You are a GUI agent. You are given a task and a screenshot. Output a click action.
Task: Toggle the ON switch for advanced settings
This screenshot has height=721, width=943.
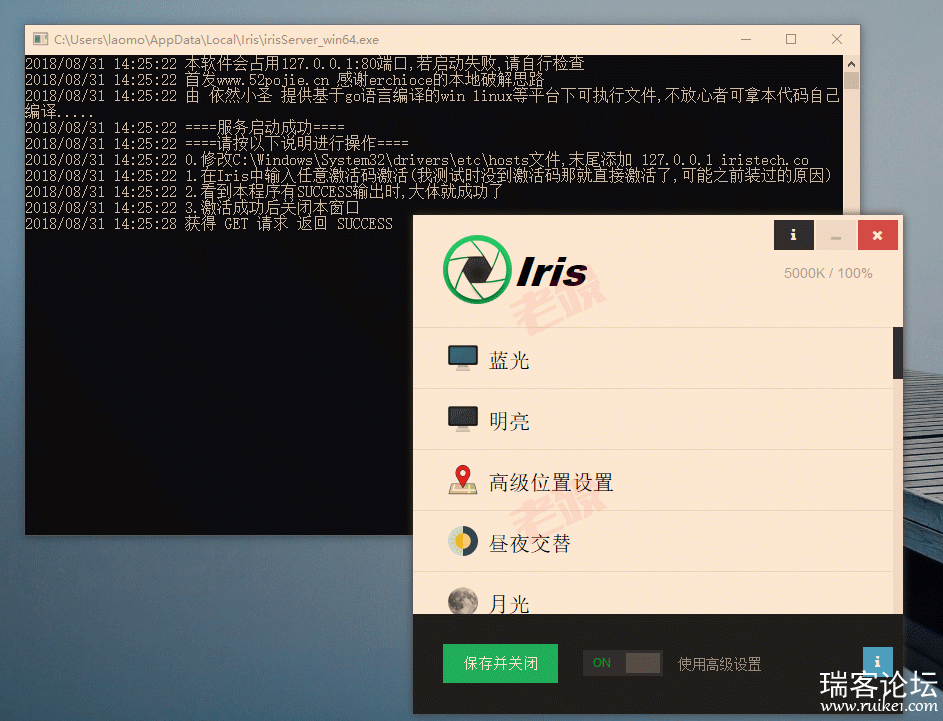tap(622, 663)
